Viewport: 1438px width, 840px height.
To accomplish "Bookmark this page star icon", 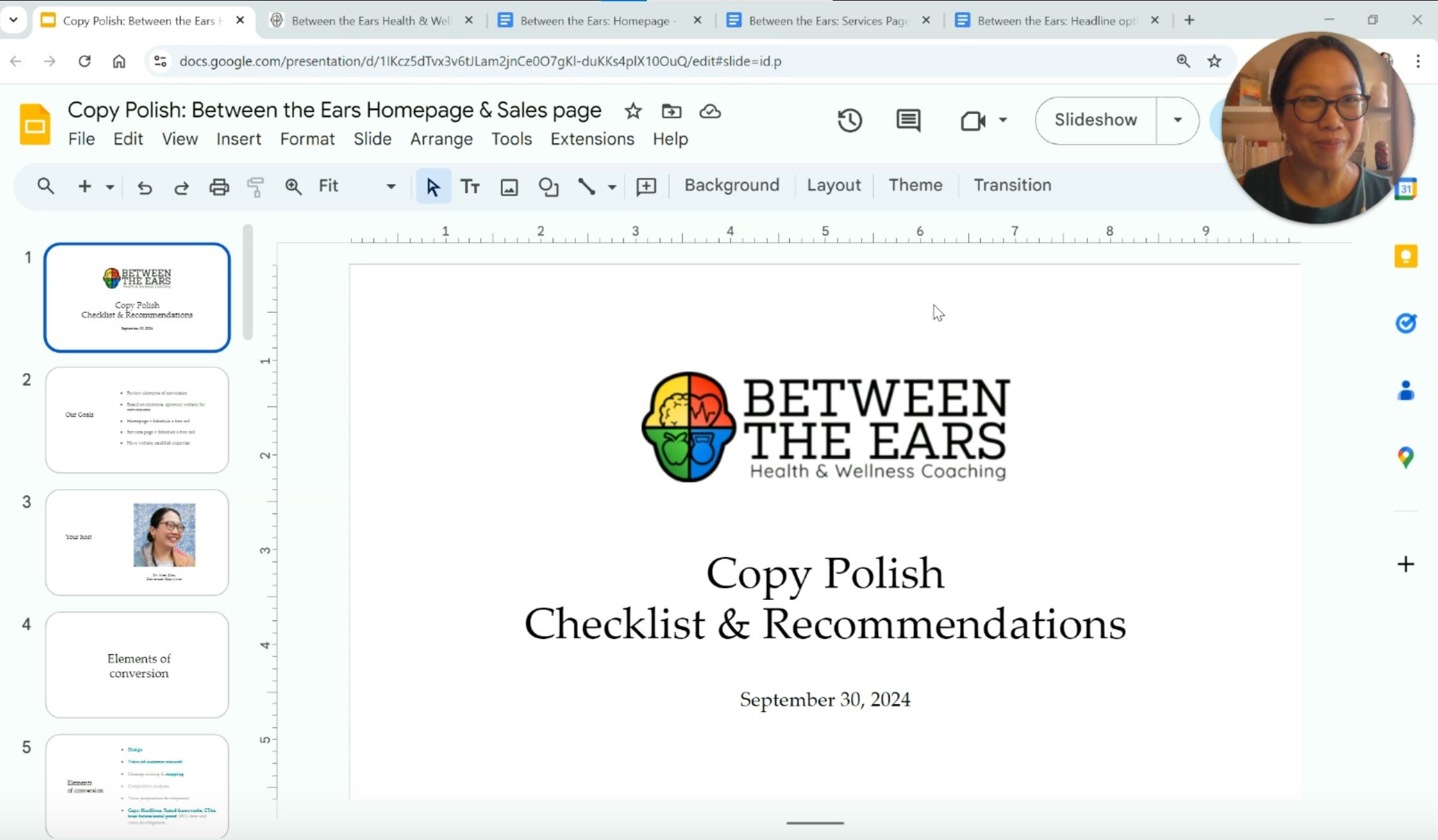I will pos(1214,61).
